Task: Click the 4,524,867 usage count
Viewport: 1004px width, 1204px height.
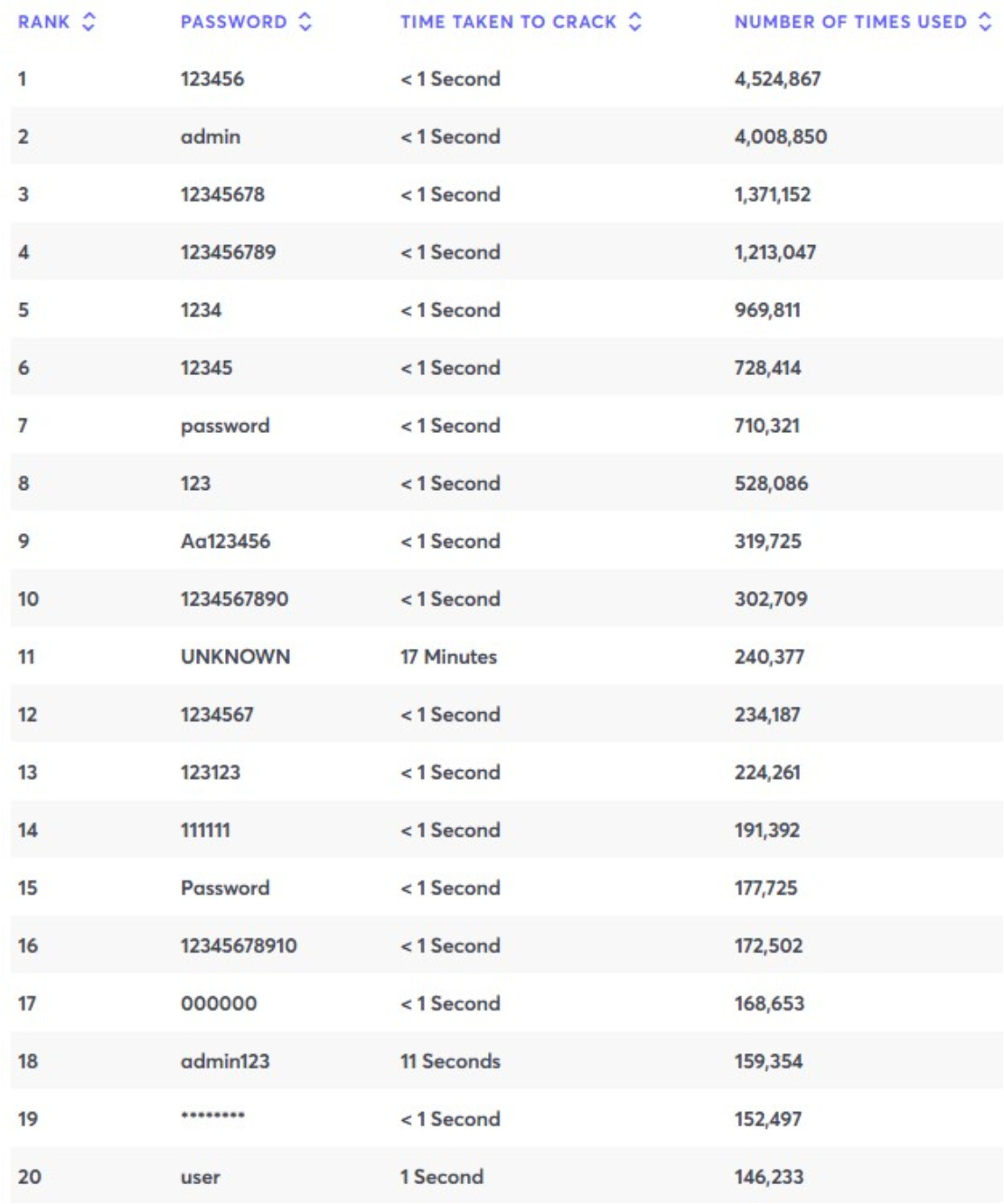Action: click(777, 79)
